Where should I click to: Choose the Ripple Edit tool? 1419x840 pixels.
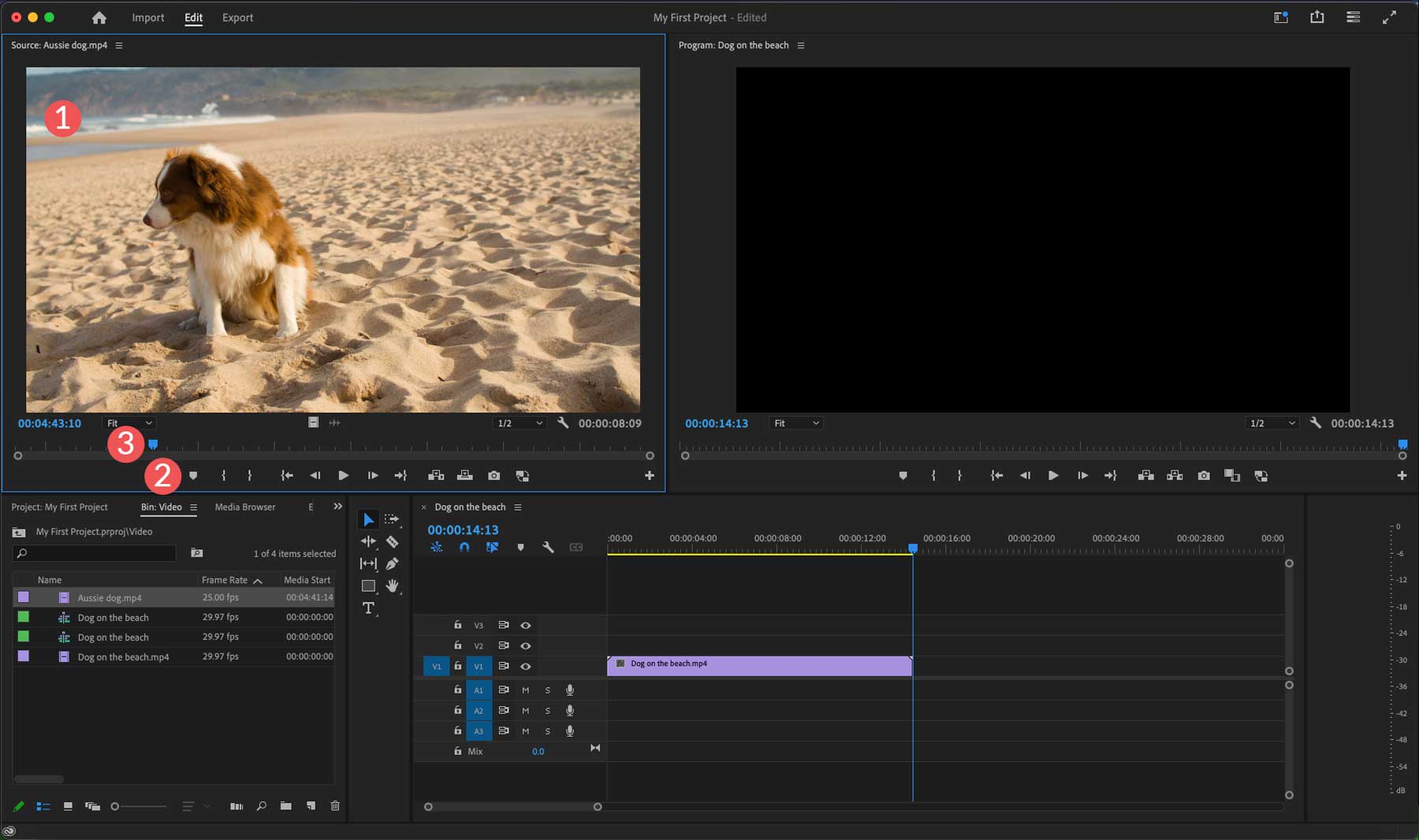point(368,541)
